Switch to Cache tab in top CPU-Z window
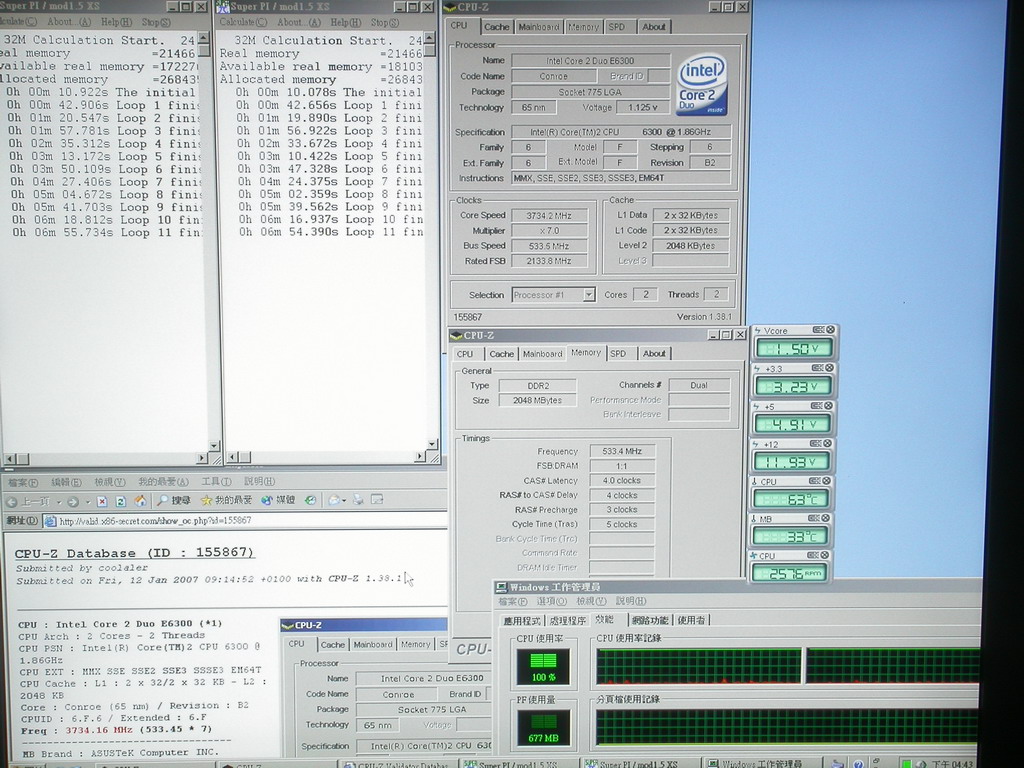1024x768 pixels. (x=496, y=27)
